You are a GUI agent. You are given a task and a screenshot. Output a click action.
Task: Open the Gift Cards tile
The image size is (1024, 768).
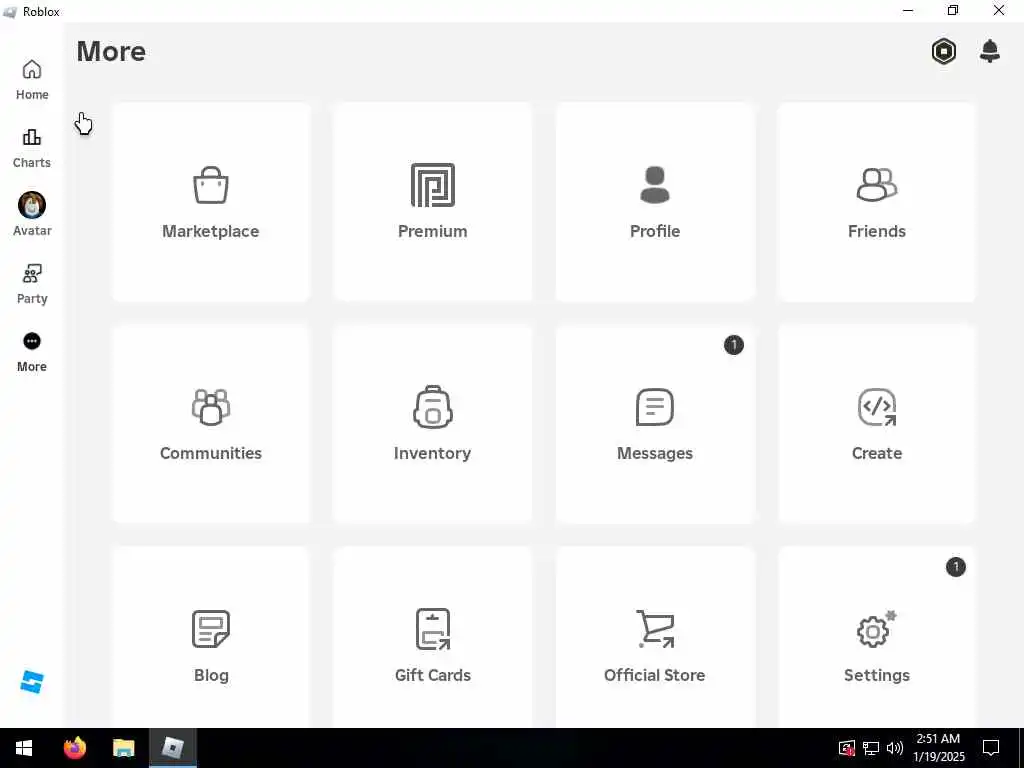432,637
